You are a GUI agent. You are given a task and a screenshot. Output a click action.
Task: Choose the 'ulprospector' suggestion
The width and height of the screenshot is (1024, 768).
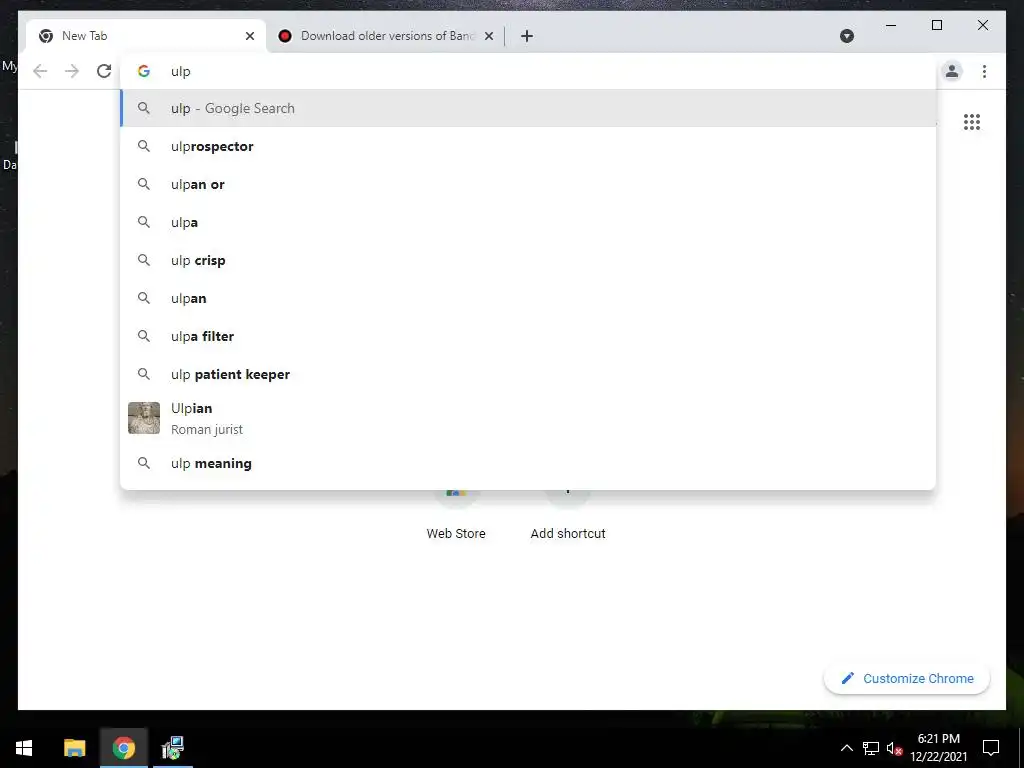pos(528,146)
